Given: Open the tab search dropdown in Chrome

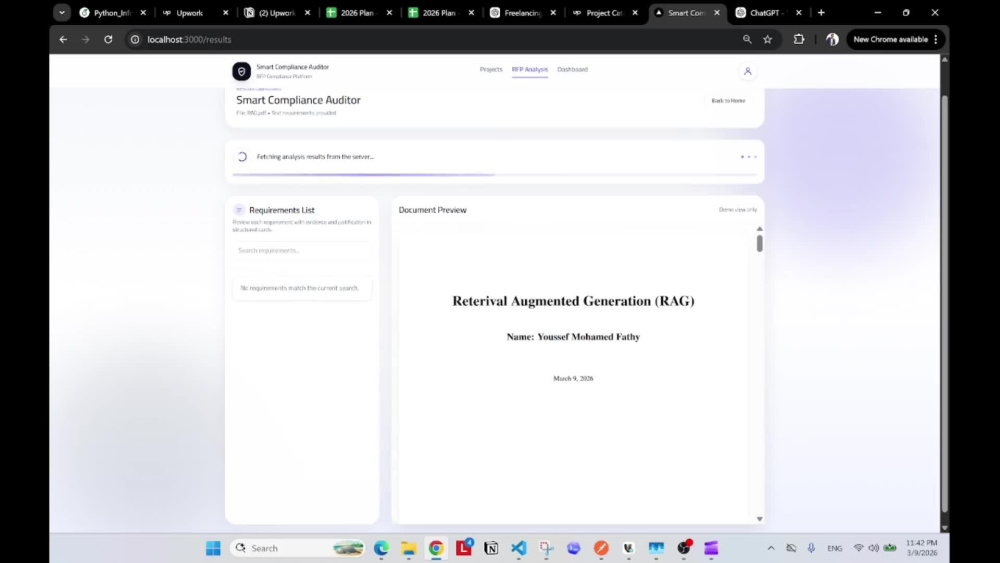Looking at the screenshot, I should [x=62, y=13].
